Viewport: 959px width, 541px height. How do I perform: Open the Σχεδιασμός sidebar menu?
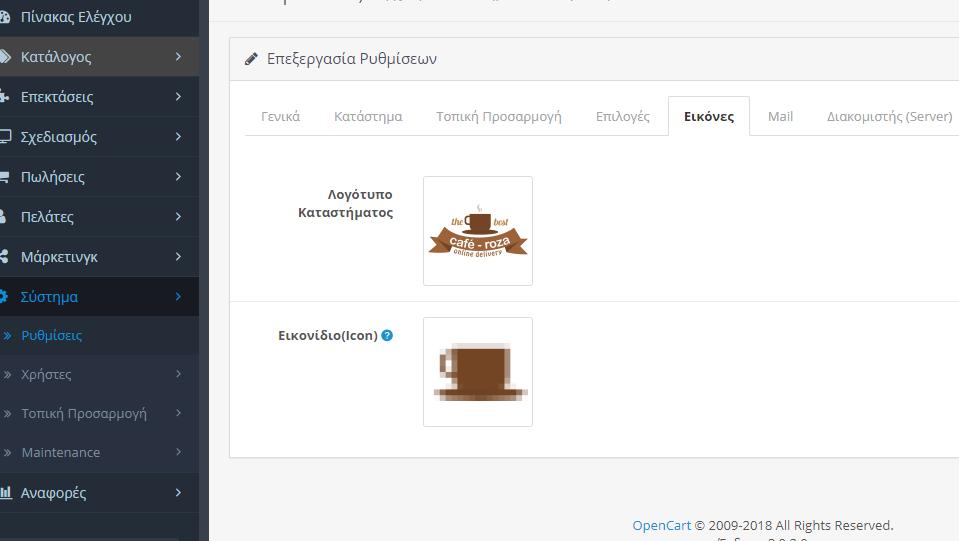click(99, 137)
